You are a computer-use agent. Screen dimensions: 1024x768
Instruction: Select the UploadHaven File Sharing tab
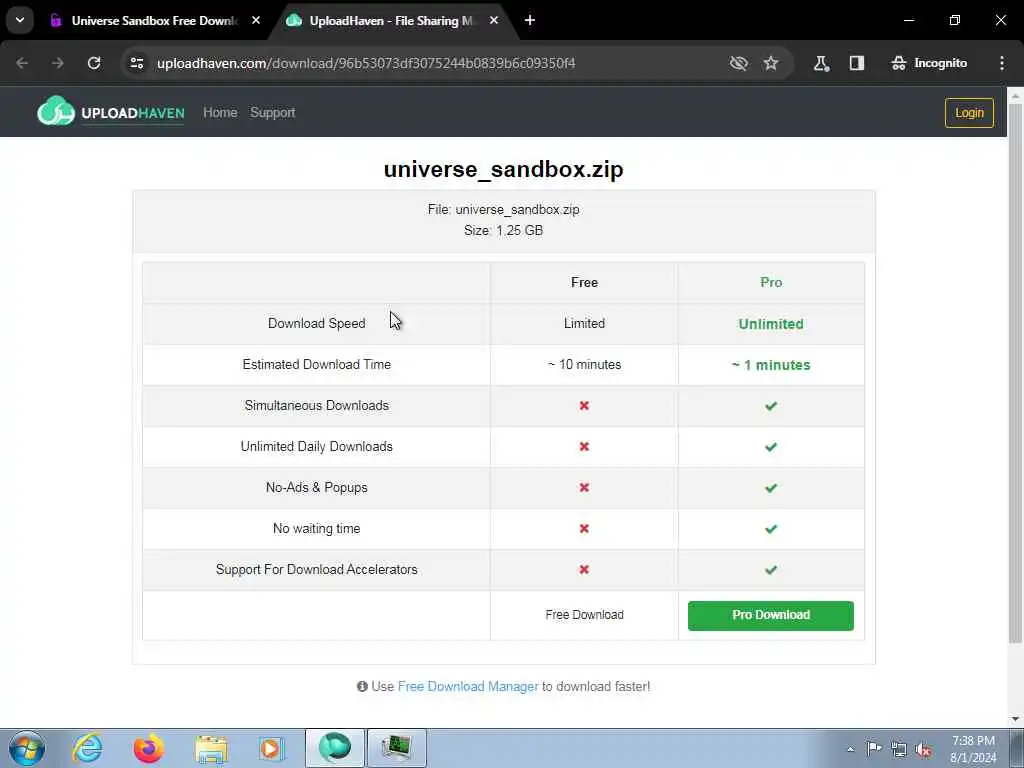390,21
